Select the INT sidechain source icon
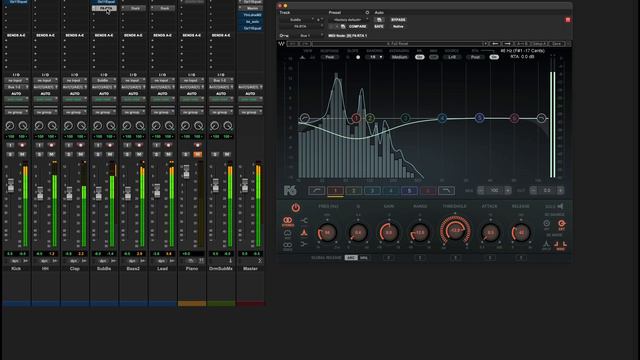 pos(547,224)
